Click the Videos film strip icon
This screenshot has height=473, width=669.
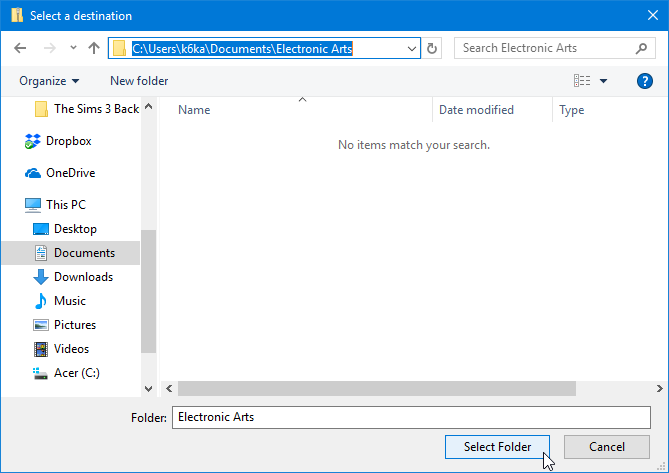41,349
